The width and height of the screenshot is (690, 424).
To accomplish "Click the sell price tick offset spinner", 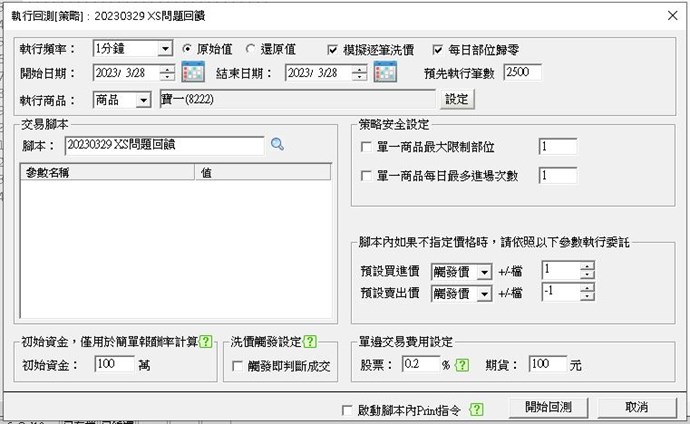I will point(587,292).
